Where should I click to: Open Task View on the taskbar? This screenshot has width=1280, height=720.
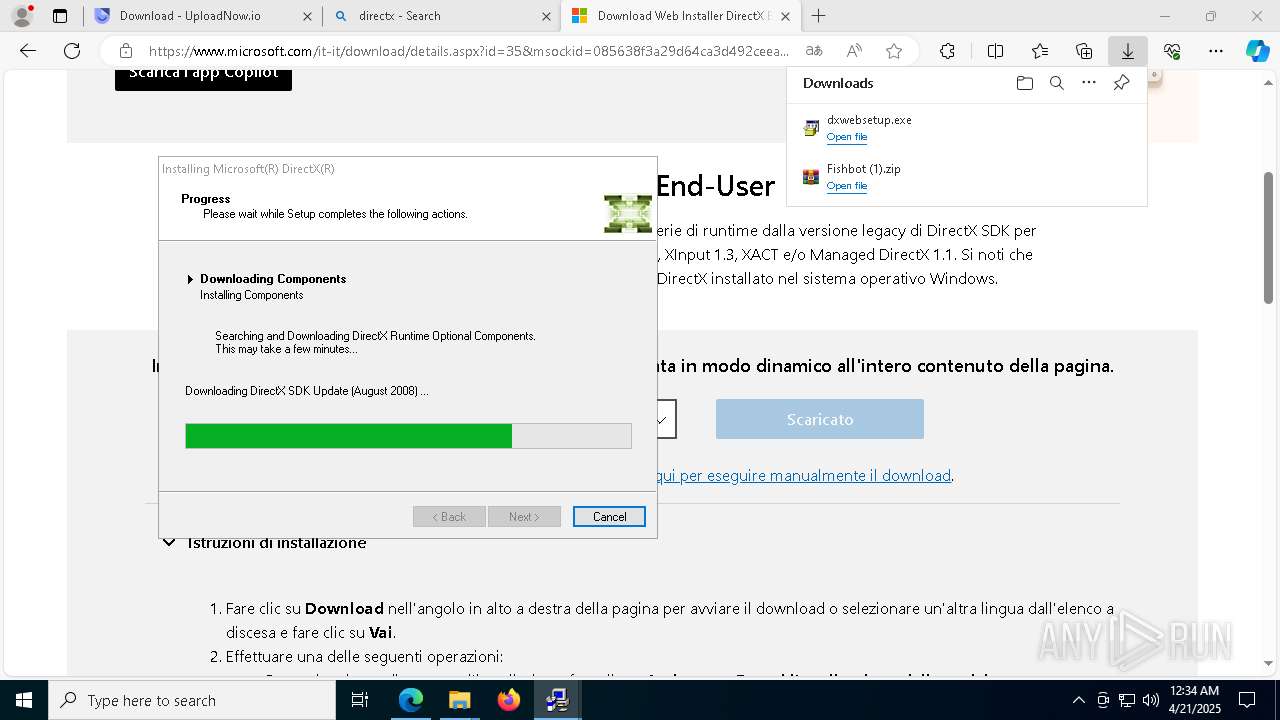click(x=360, y=700)
